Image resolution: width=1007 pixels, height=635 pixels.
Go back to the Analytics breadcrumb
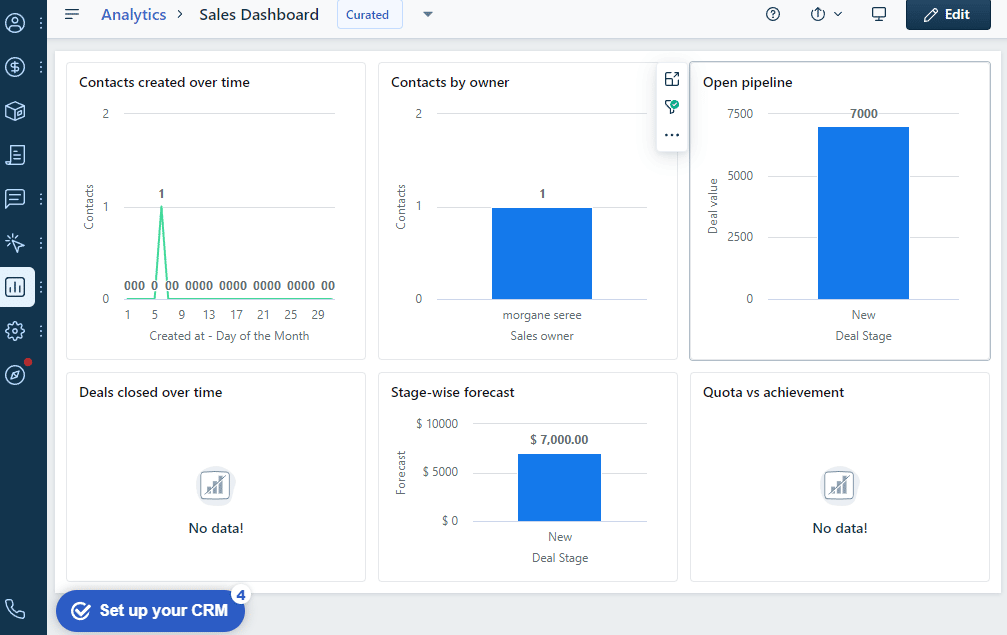pyautogui.click(x=133, y=14)
